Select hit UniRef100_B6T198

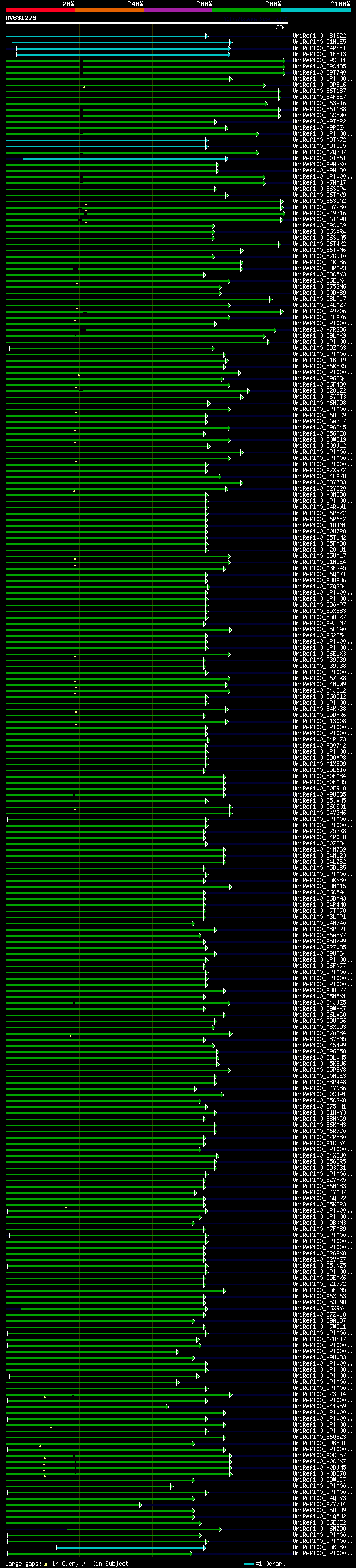pos(319,220)
